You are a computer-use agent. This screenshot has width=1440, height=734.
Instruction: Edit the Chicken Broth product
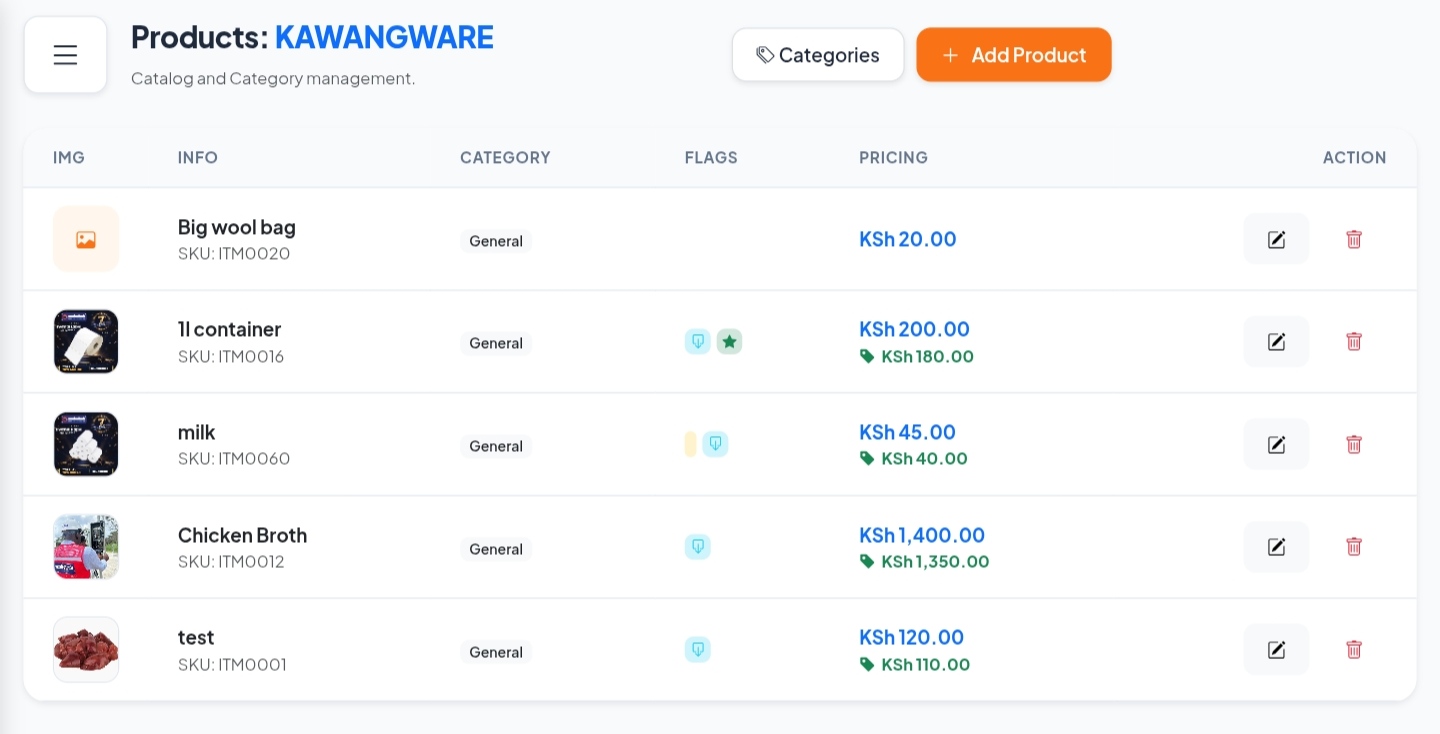pos(1276,546)
